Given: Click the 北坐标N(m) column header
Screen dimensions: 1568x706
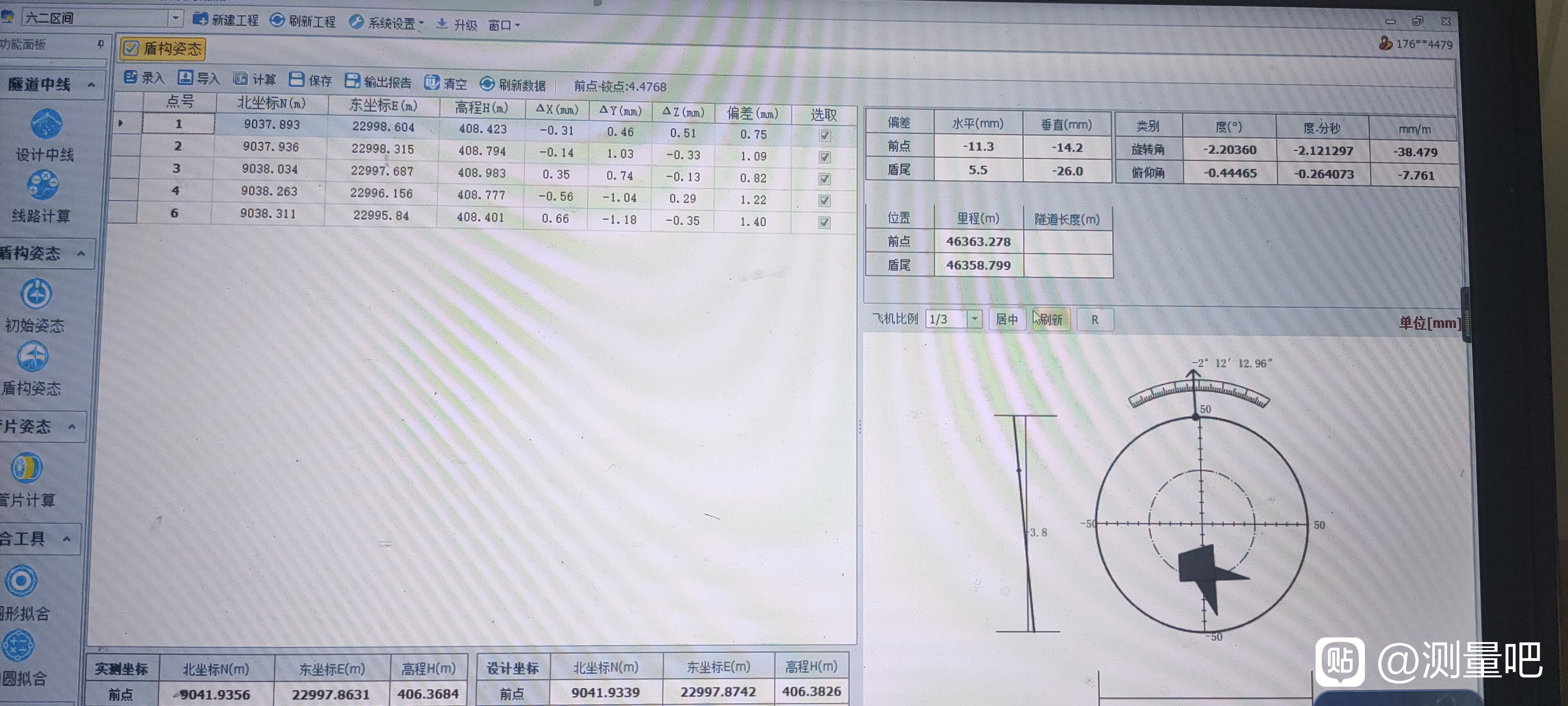Looking at the screenshot, I should click(272, 104).
